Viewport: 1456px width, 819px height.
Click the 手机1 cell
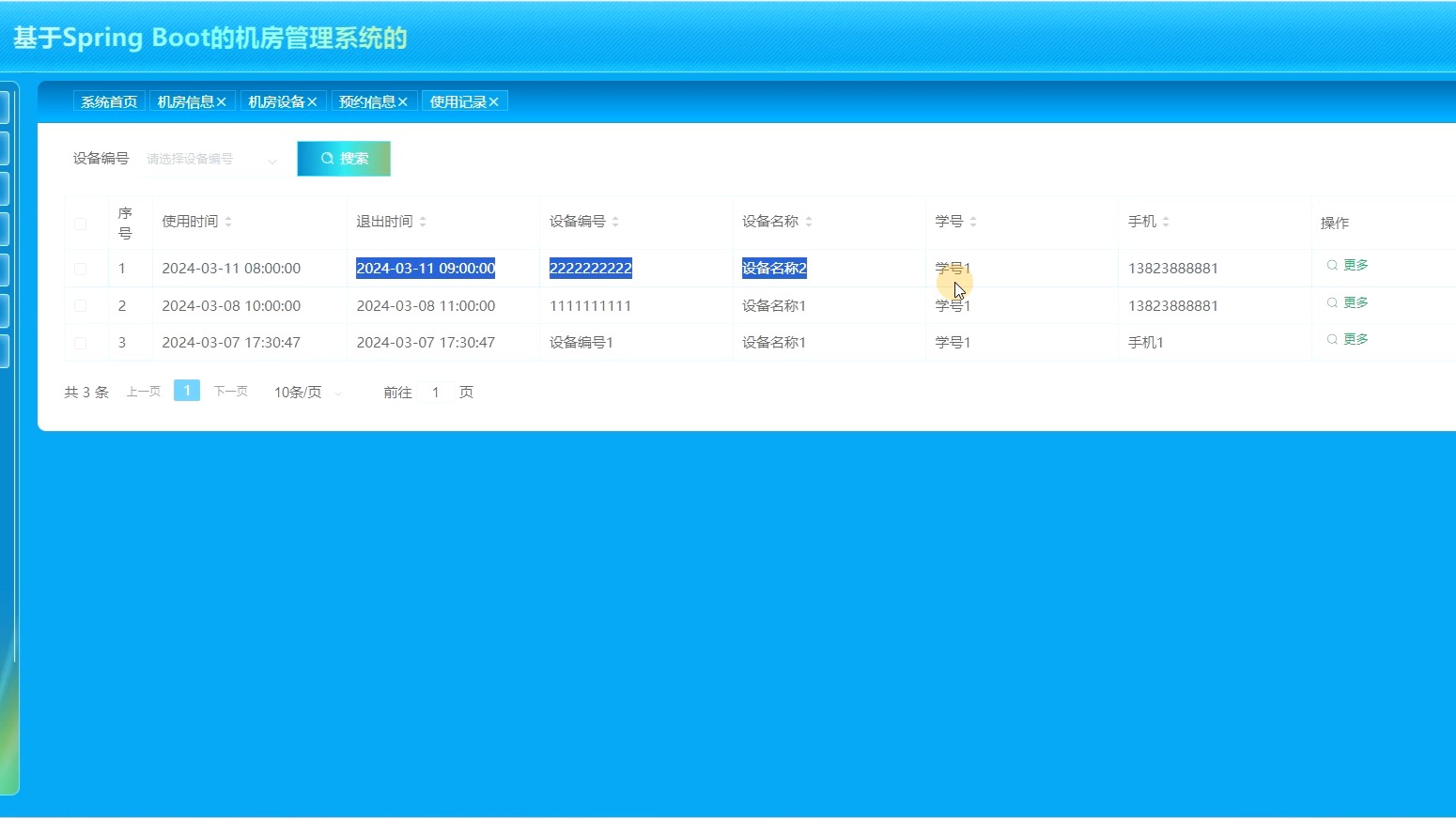pyautogui.click(x=1146, y=343)
